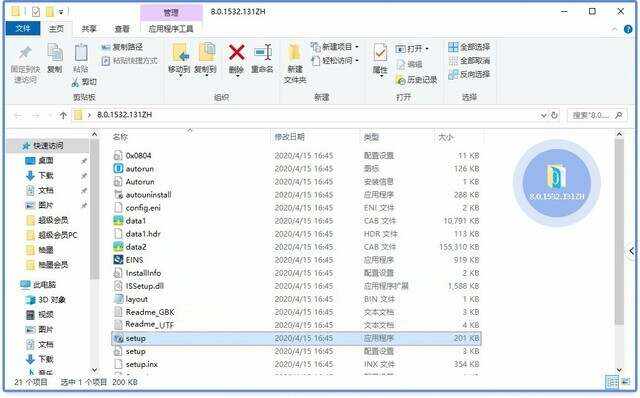Image resolution: width=640 pixels, height=398 pixels.
Task: Select the ISSetup.dll file
Action: 144,286
